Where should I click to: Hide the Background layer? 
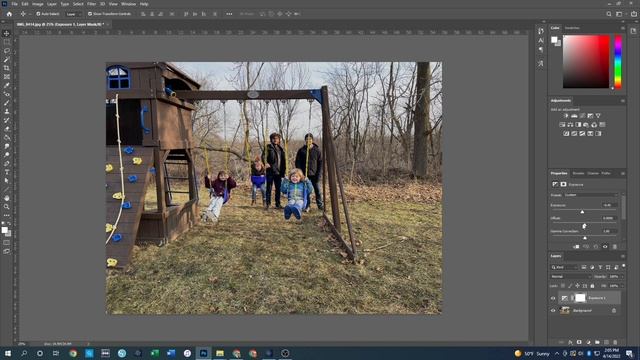tap(553, 311)
